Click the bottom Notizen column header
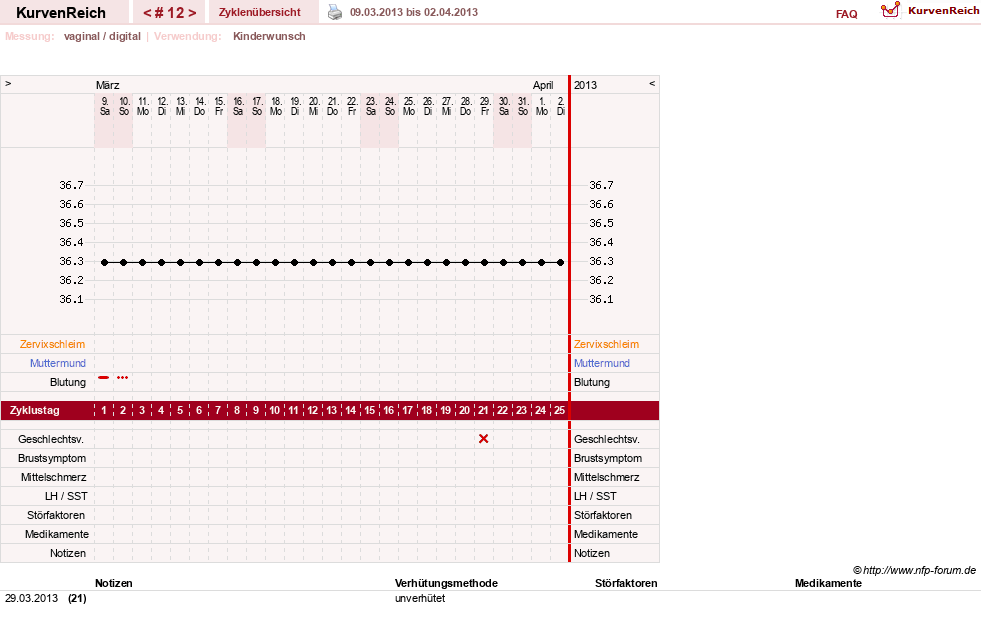 coord(114,583)
